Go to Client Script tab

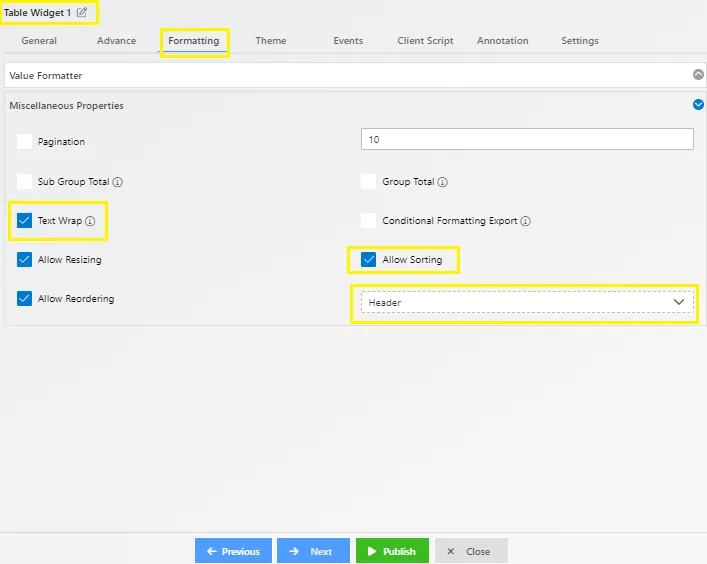(x=425, y=41)
